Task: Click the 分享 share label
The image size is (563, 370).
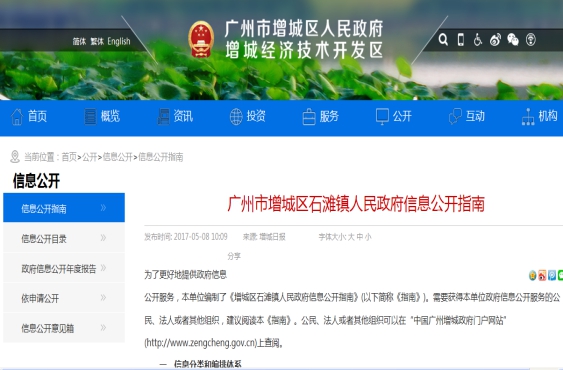Action: point(234,256)
